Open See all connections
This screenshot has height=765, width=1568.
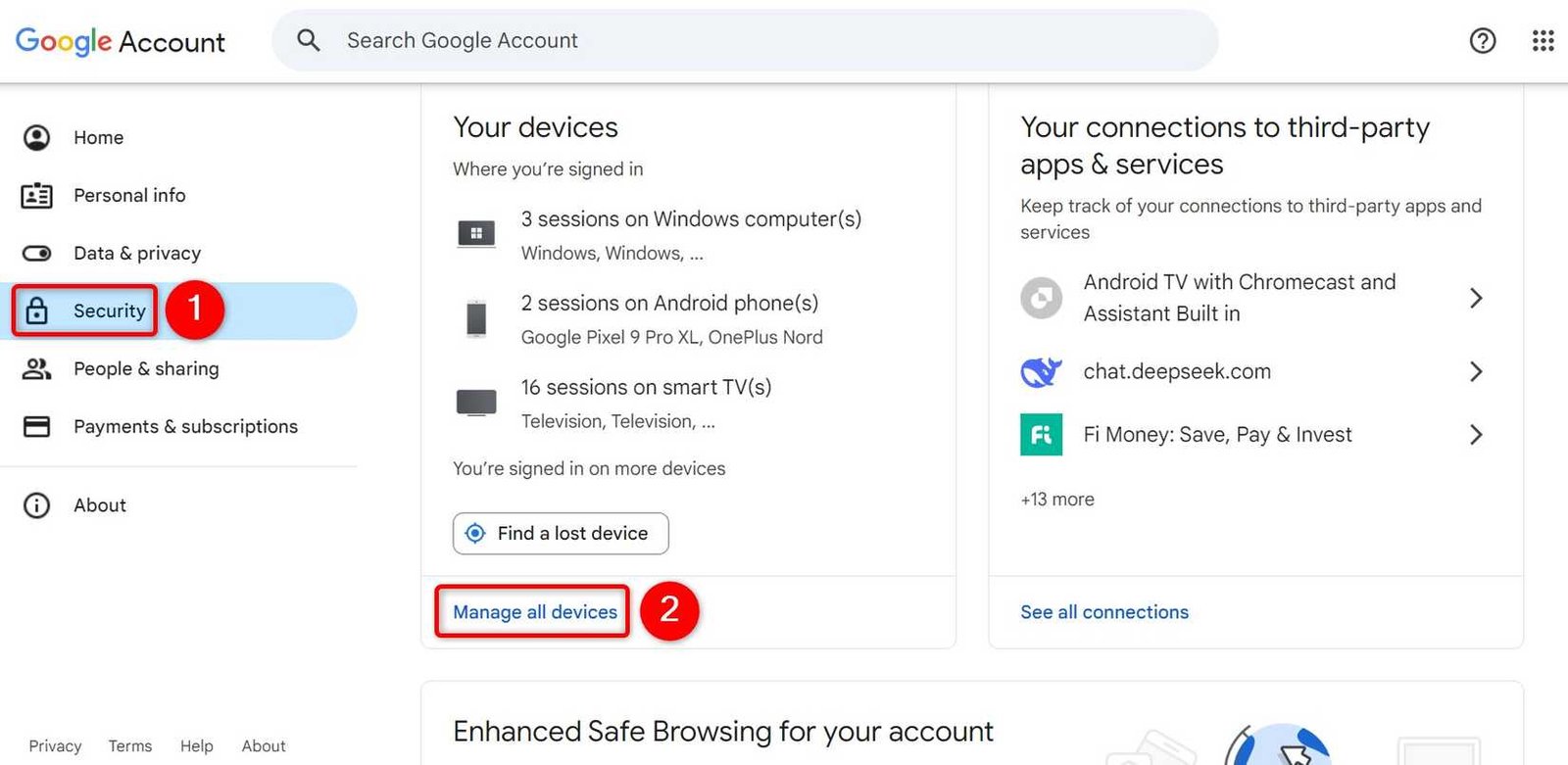1103,611
